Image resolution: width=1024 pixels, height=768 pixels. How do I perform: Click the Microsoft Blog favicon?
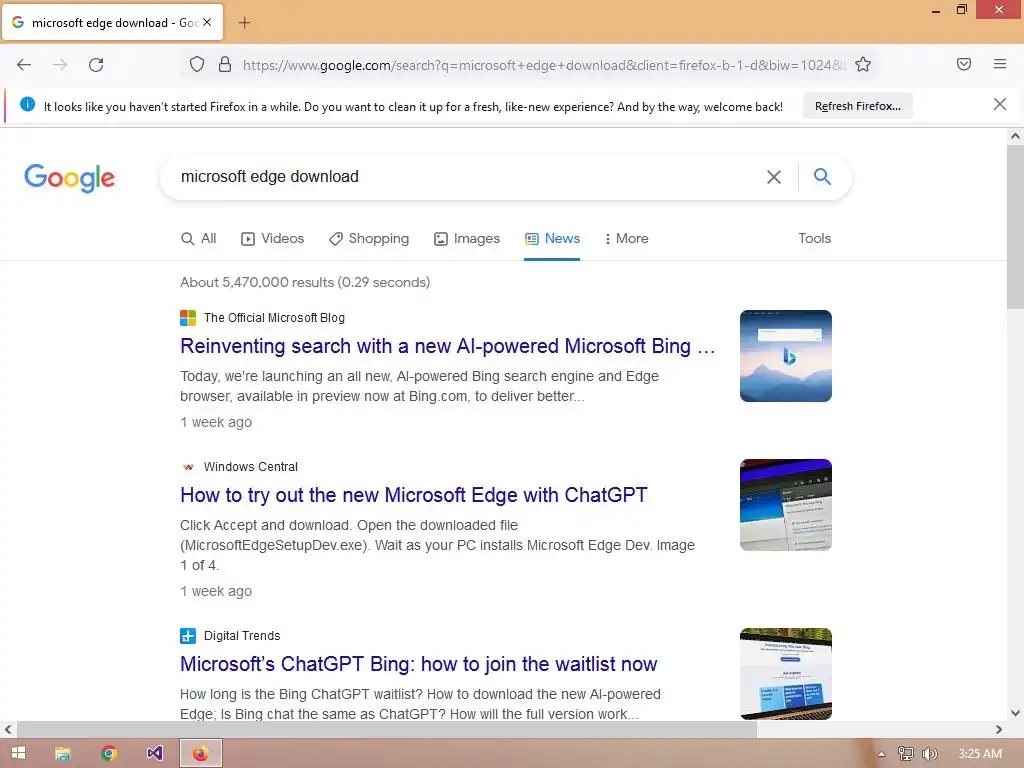[x=188, y=318]
